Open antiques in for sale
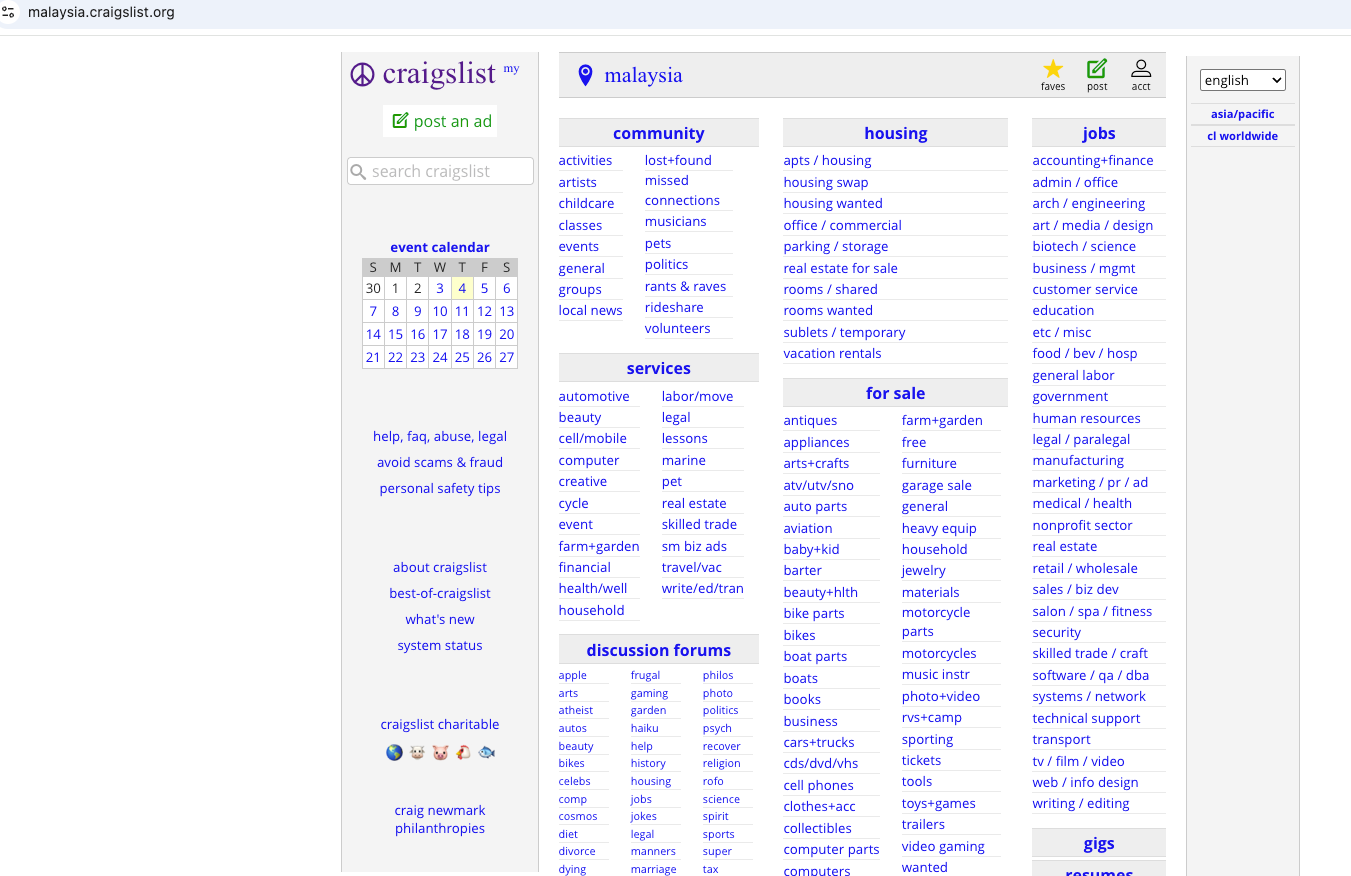Viewport: 1351px width, 876px height. [810, 420]
